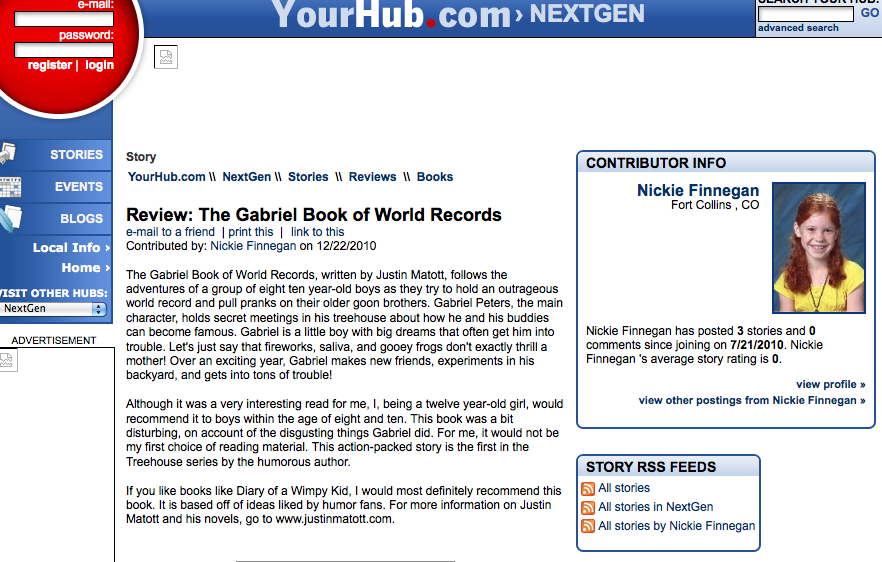This screenshot has width=882, height=562.
Task: Go to Local Info section
Action: point(71,248)
